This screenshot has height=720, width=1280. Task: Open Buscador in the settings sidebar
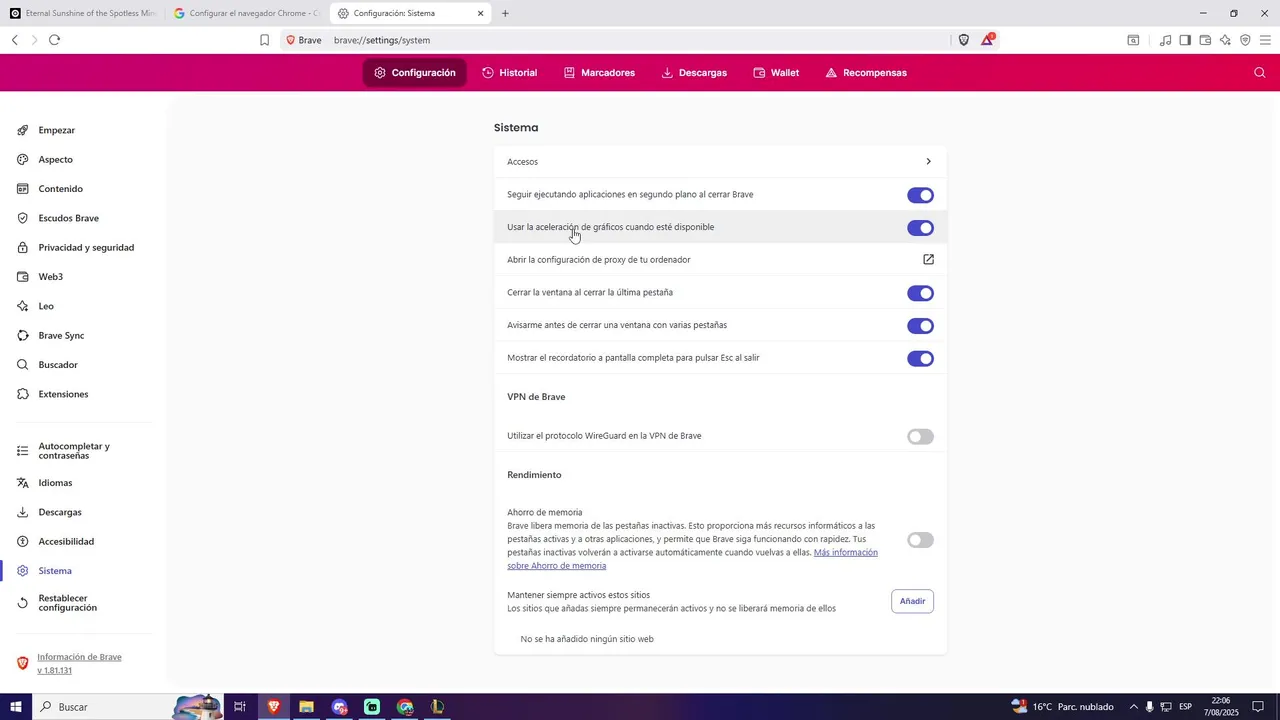(x=58, y=365)
